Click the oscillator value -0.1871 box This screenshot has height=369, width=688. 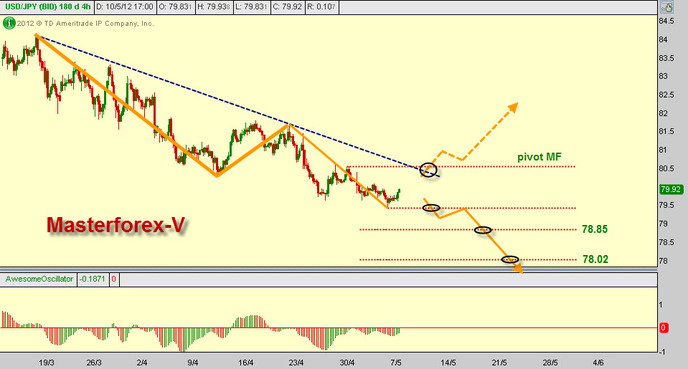[x=93, y=279]
